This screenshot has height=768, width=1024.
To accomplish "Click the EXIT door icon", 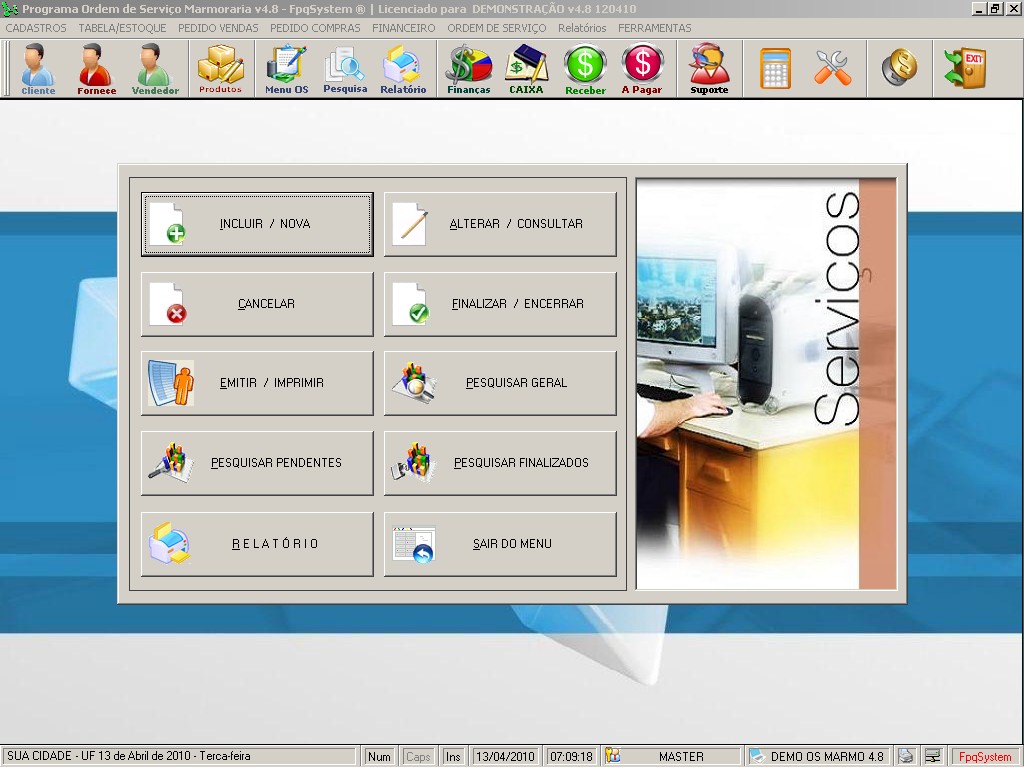I will pos(965,68).
